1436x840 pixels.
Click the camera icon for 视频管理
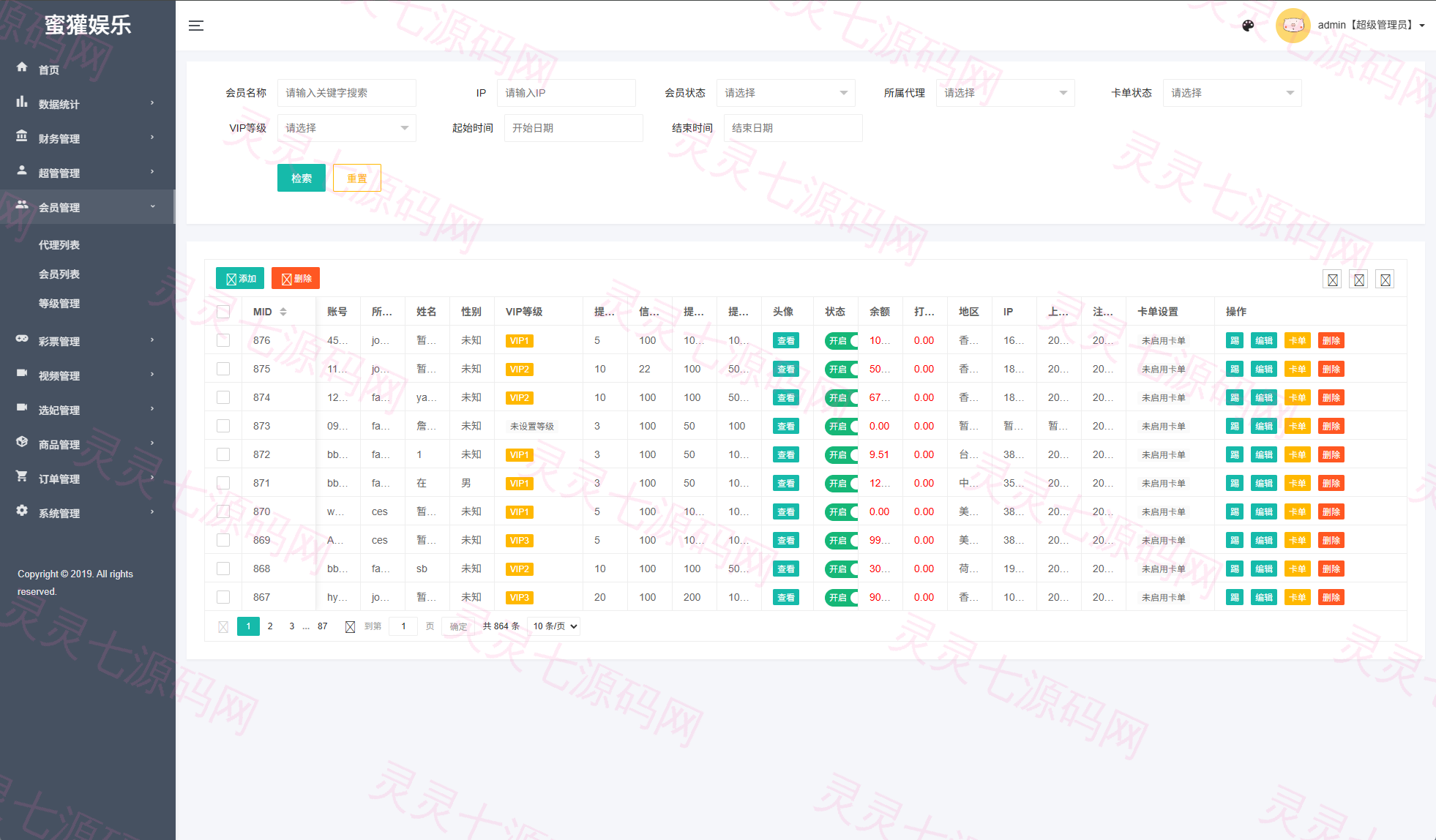pos(22,373)
